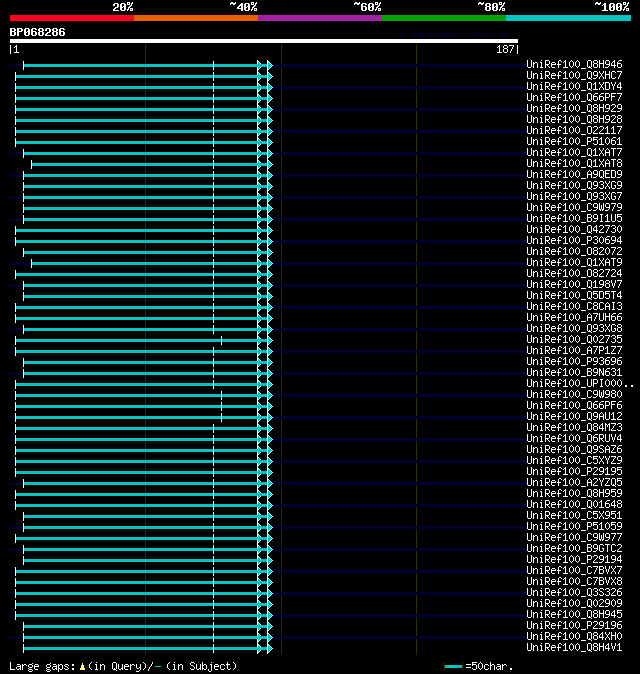
Task: Select label UniRef100_Q93XG7
Action: [574, 196]
